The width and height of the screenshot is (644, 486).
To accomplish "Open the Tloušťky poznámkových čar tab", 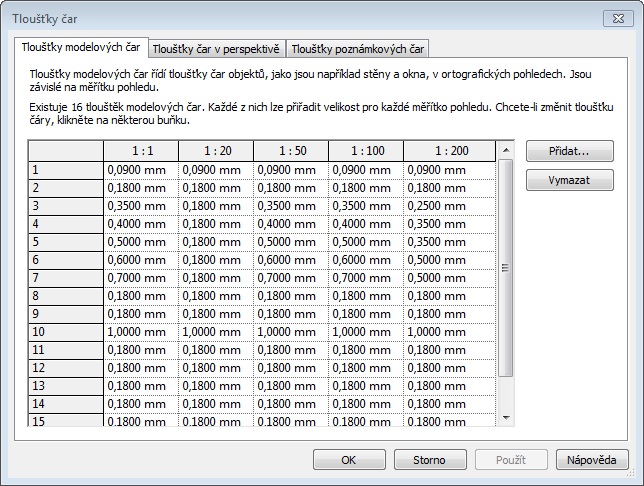I will pyautogui.click(x=358, y=48).
